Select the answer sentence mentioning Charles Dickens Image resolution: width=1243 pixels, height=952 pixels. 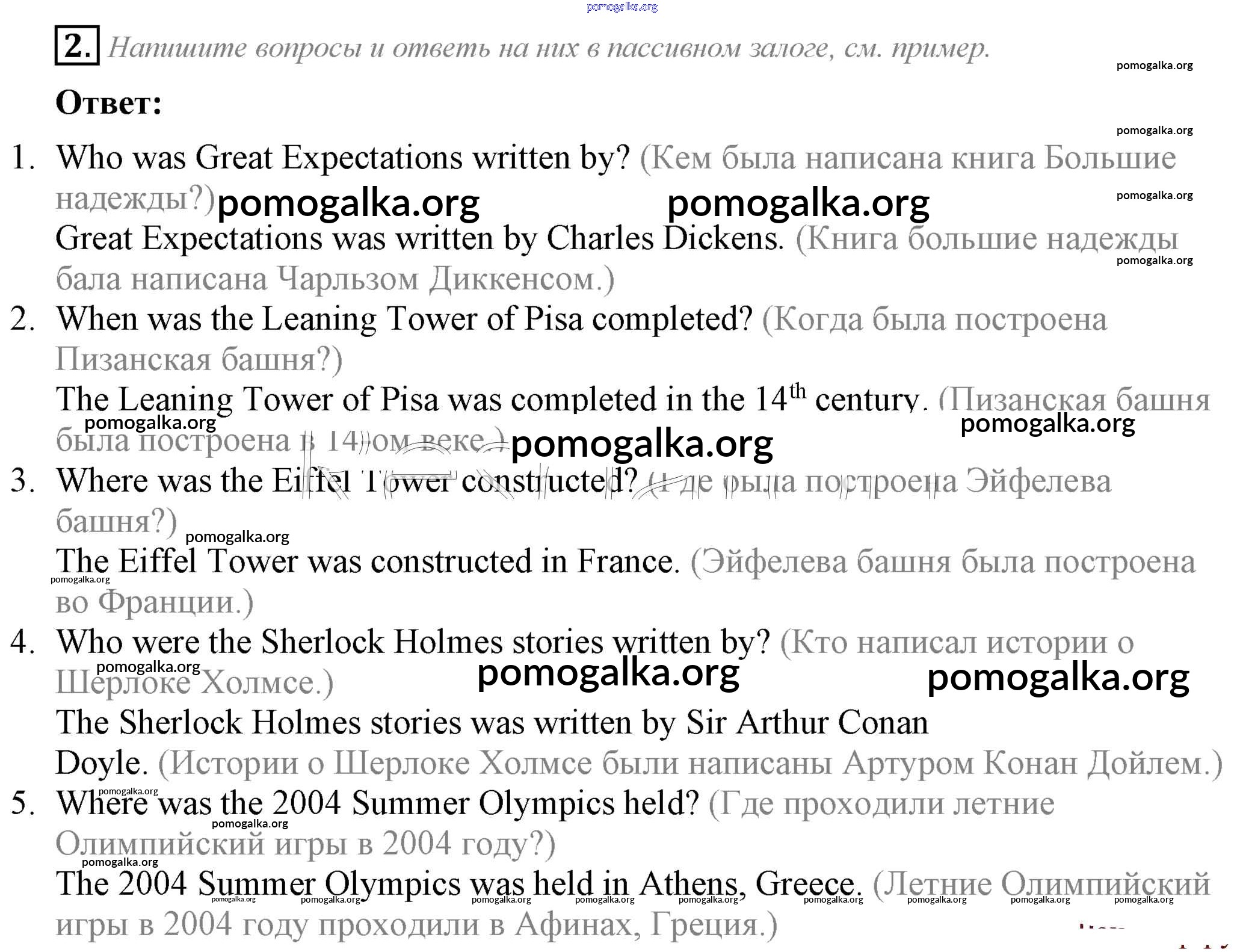419,239
